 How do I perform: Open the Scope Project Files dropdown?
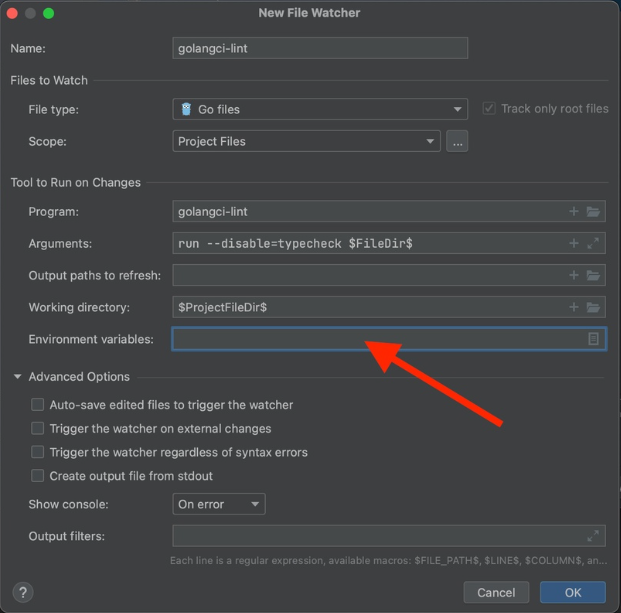(x=306, y=141)
